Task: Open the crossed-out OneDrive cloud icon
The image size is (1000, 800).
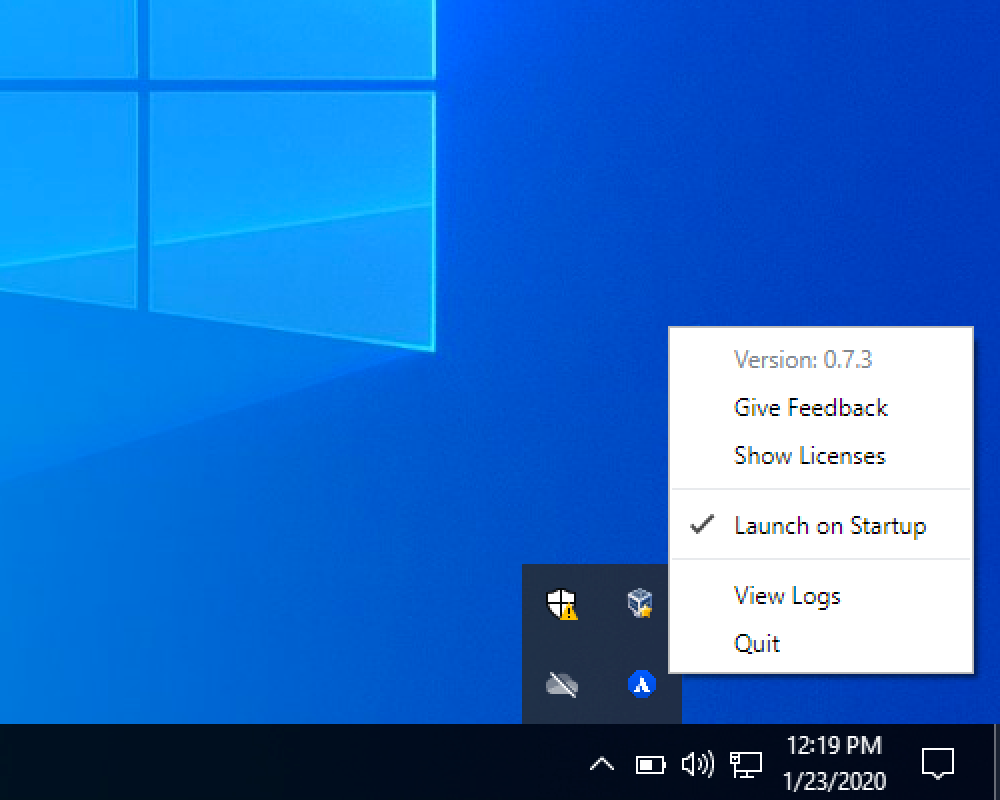Action: point(561,684)
